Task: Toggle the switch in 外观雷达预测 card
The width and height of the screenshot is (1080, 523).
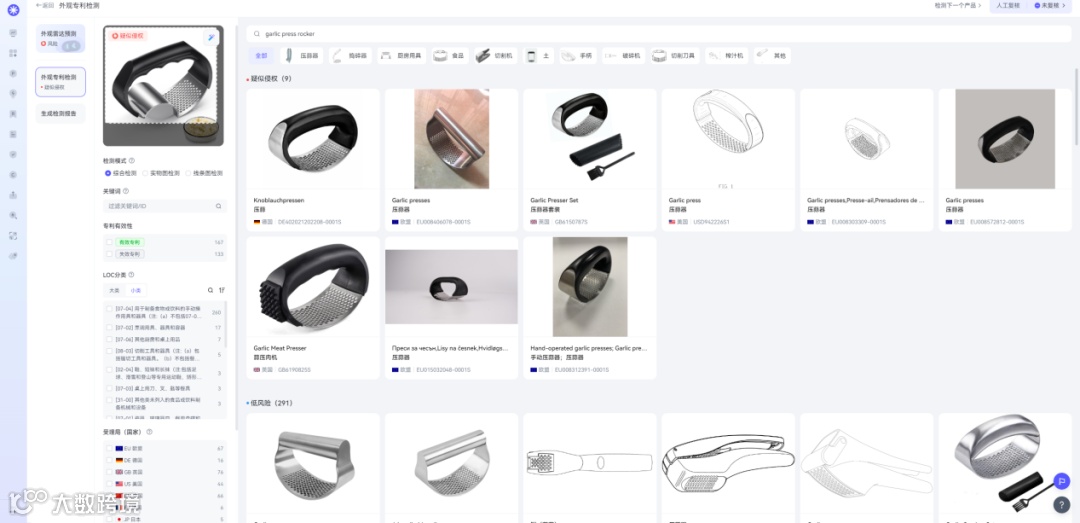Action: [x=72, y=45]
